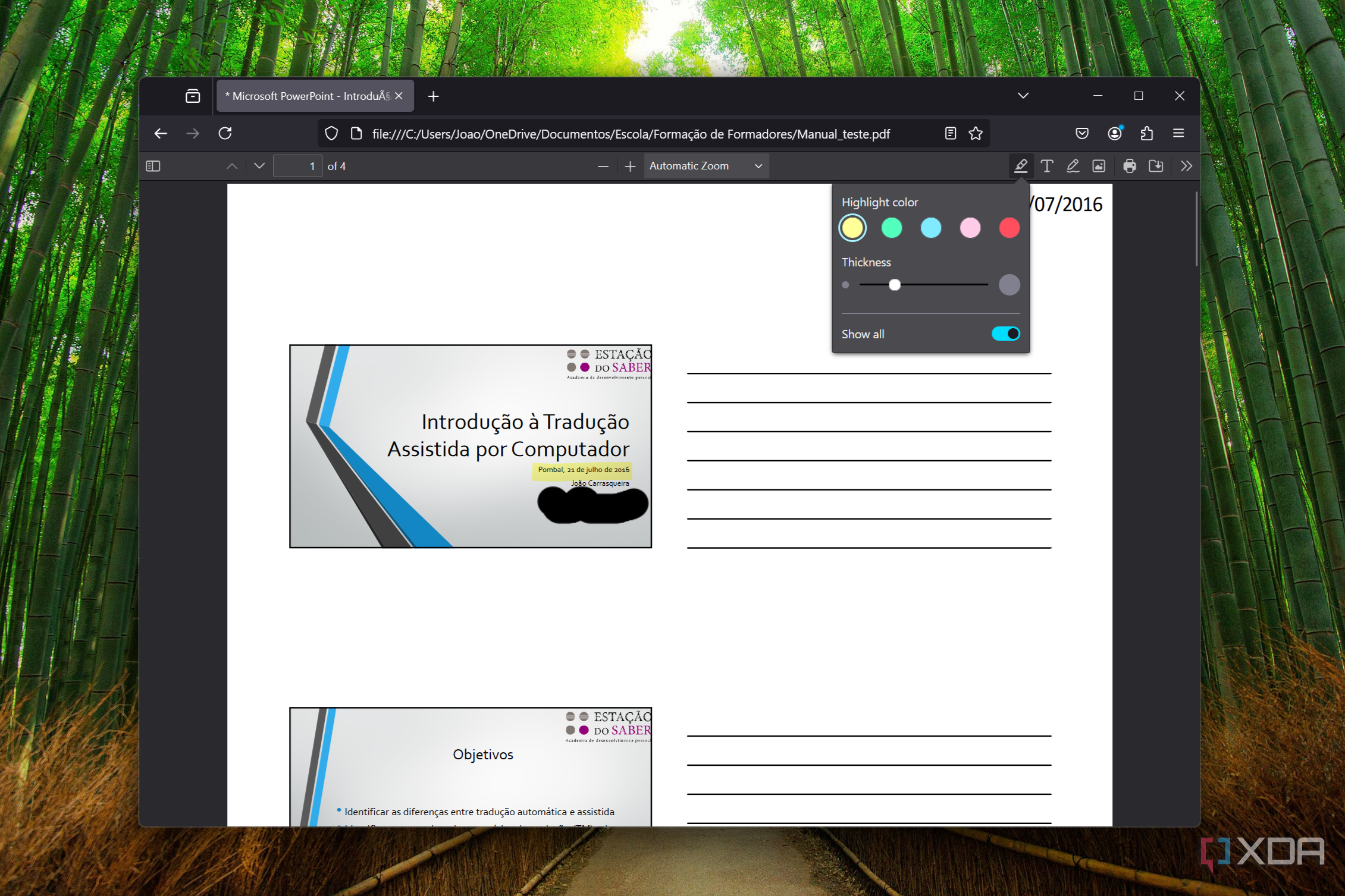Viewport: 1345px width, 896px height.
Task: Click the 'João Carrasqueira' text
Action: [x=600, y=483]
